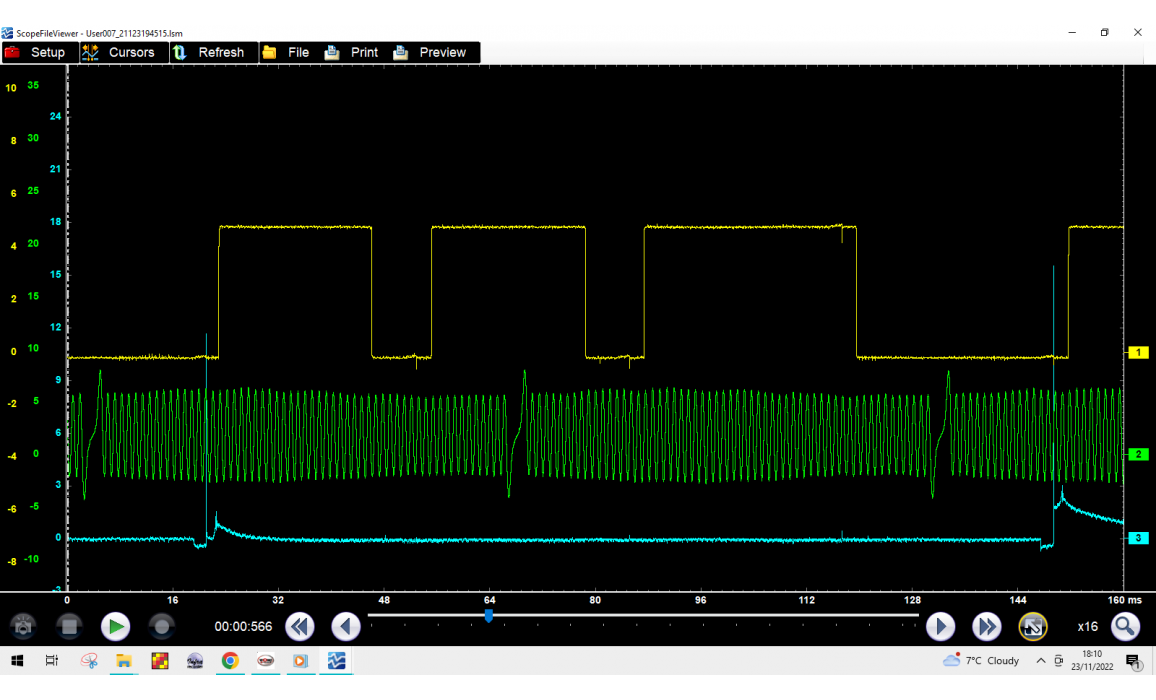The height and width of the screenshot is (700, 1156).
Task: Click the green Play button
Action: pyautogui.click(x=116, y=627)
